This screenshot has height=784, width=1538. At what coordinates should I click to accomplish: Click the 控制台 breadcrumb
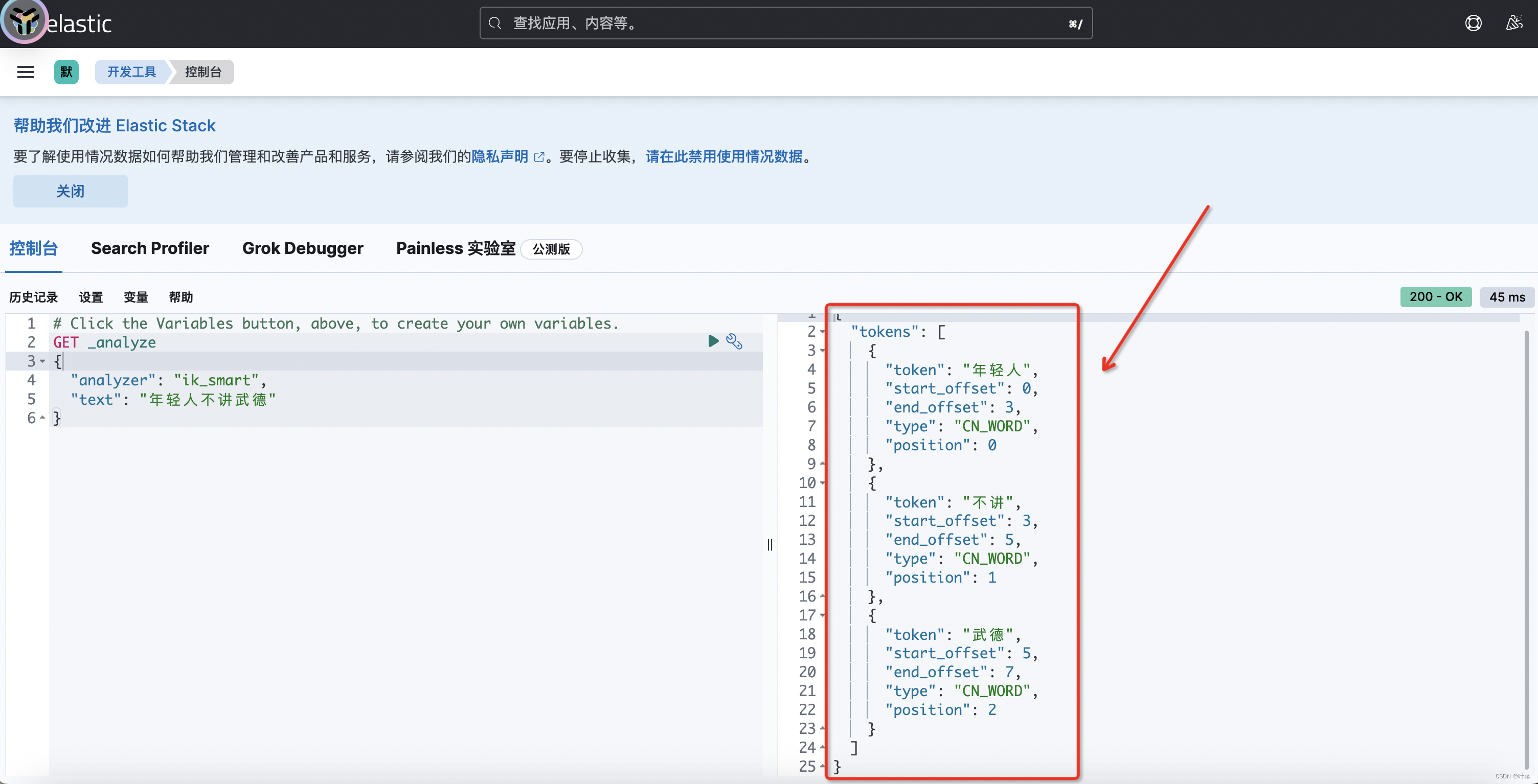click(203, 72)
